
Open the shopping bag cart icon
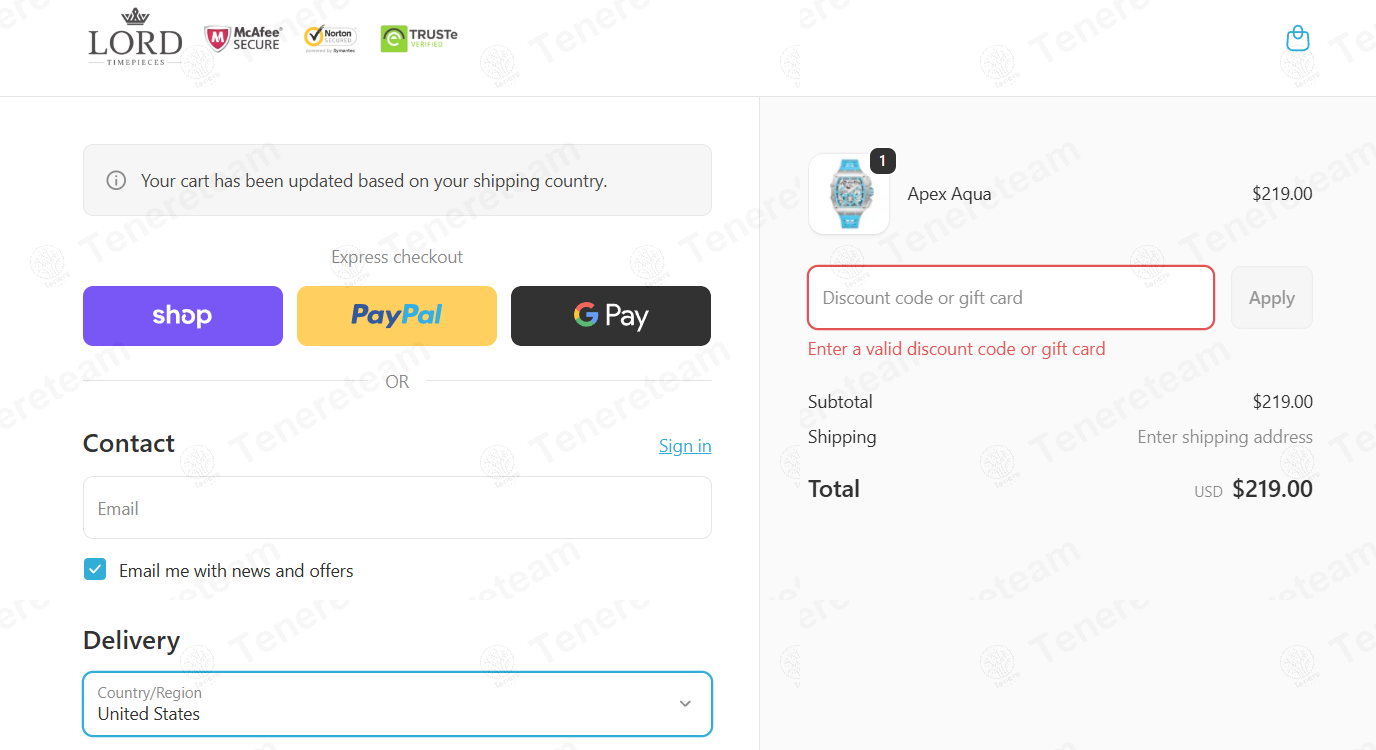[1297, 38]
